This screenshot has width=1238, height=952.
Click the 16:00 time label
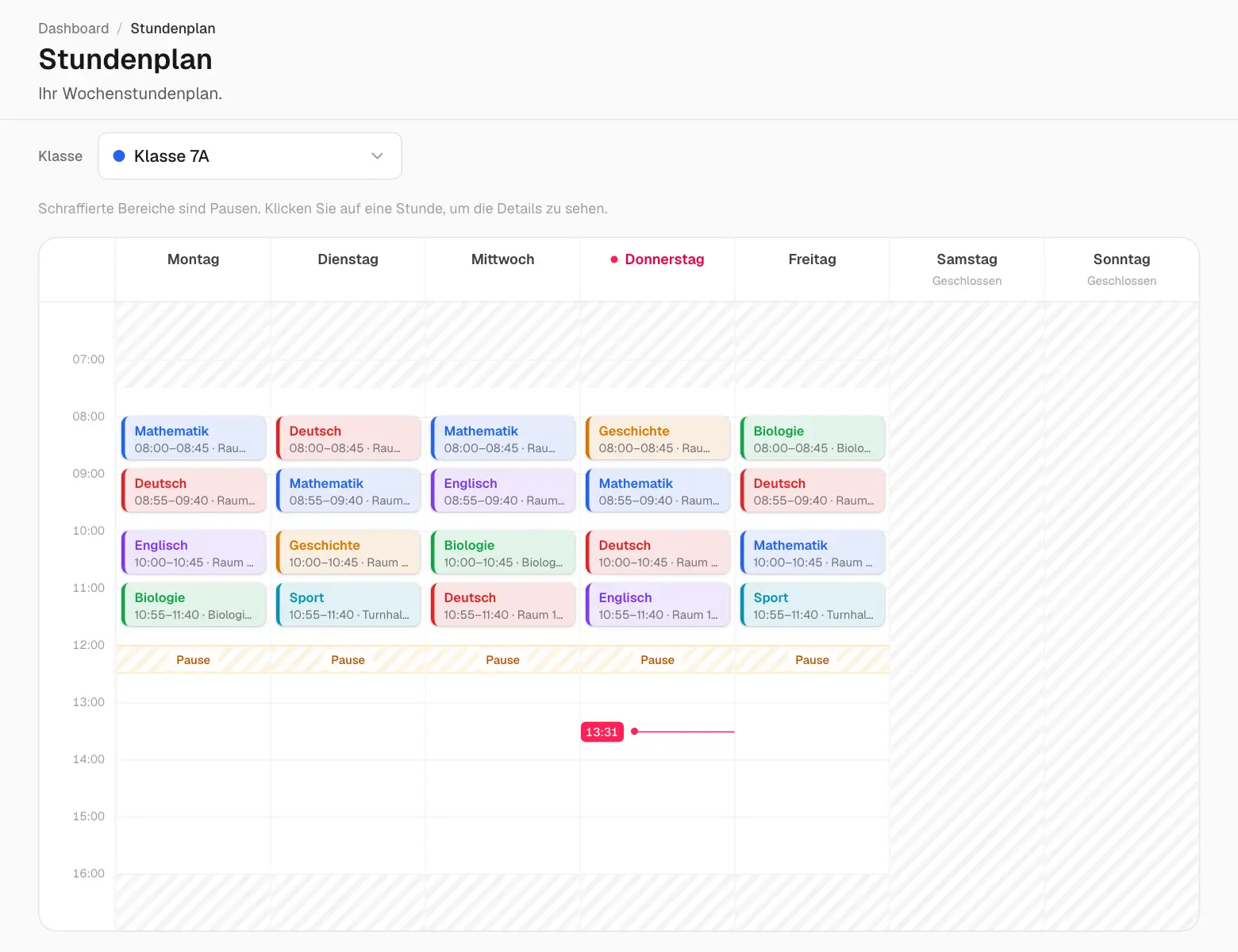89,873
